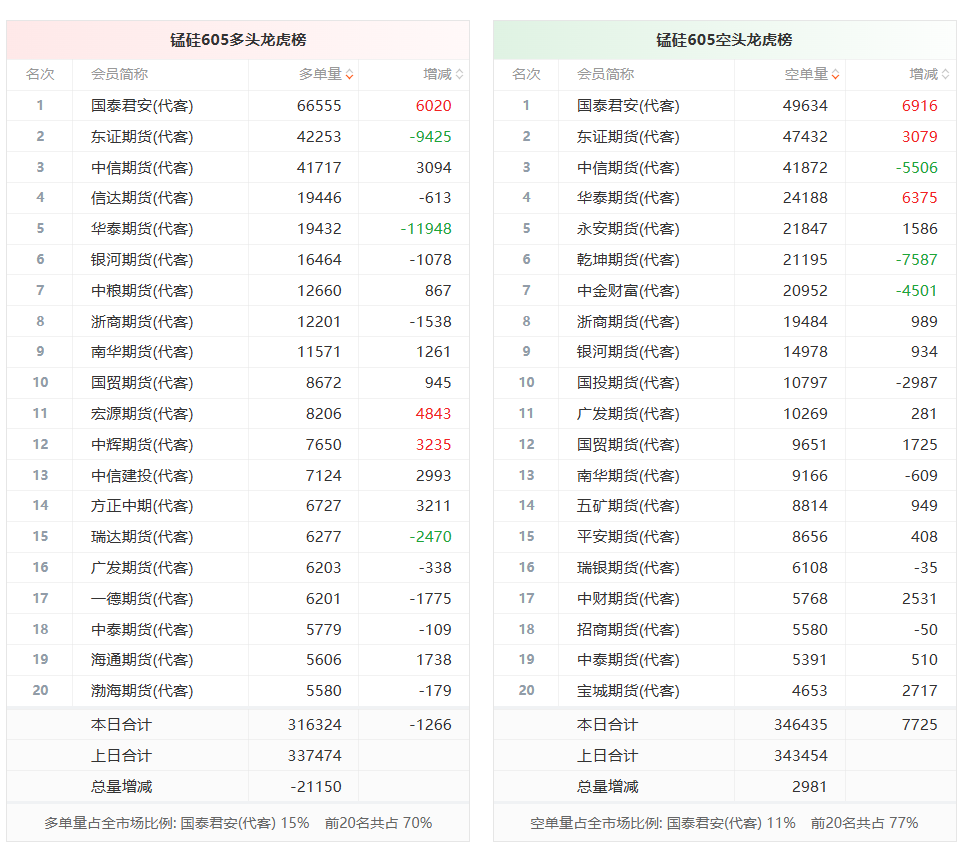
Task: Select 中泰期货(代客) in short table
Action: [628, 660]
